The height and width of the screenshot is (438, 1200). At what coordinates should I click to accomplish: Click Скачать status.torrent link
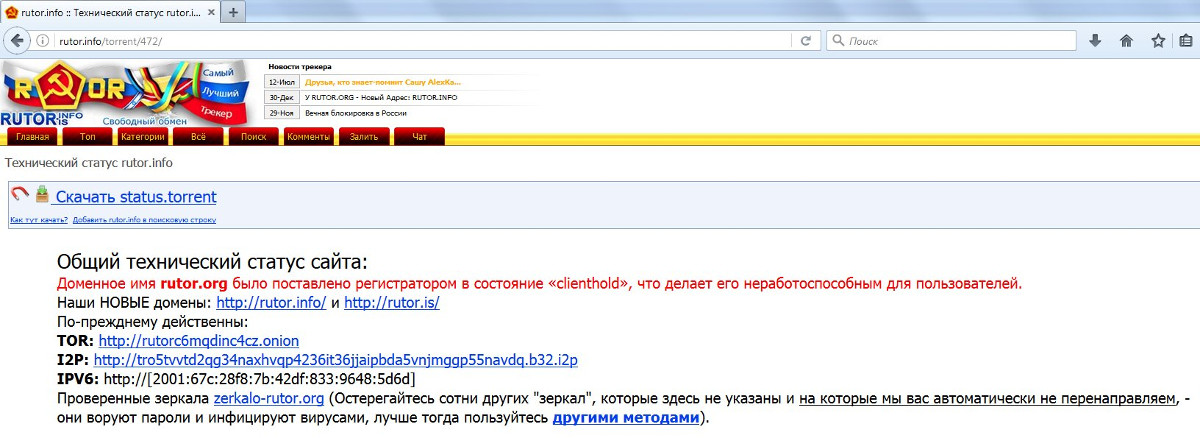point(136,197)
